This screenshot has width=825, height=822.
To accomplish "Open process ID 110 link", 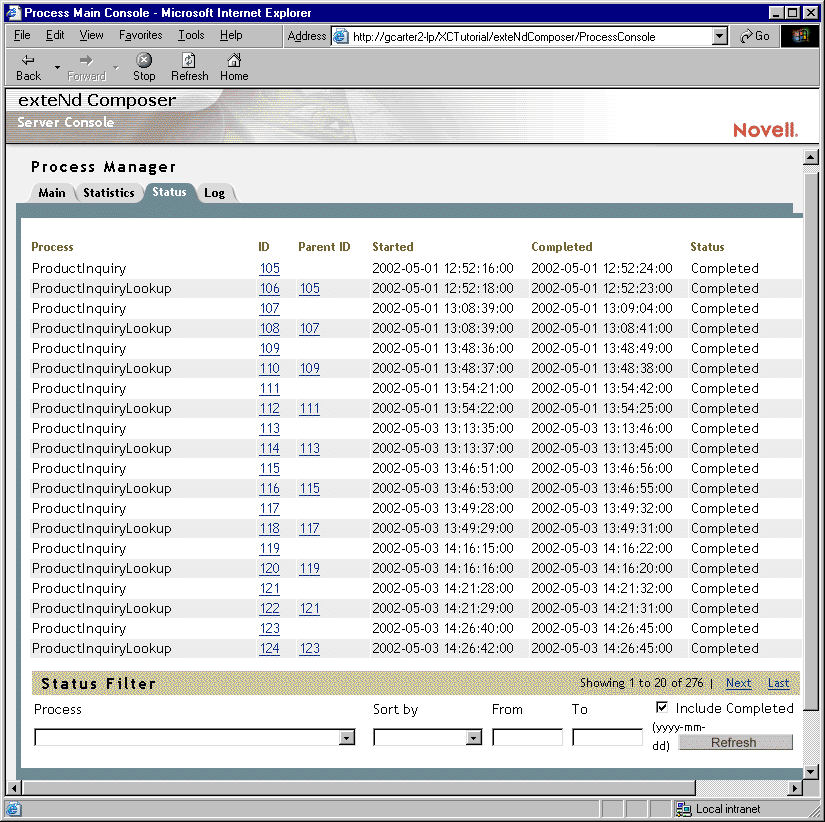I will (x=269, y=368).
